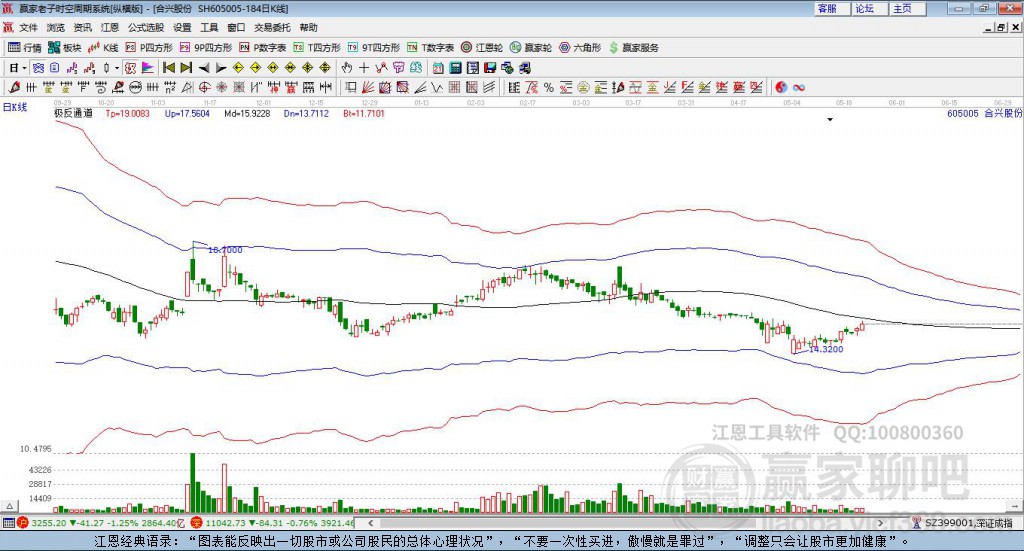Select the red pencil drawing tool
1024x551 pixels.
tap(14, 87)
